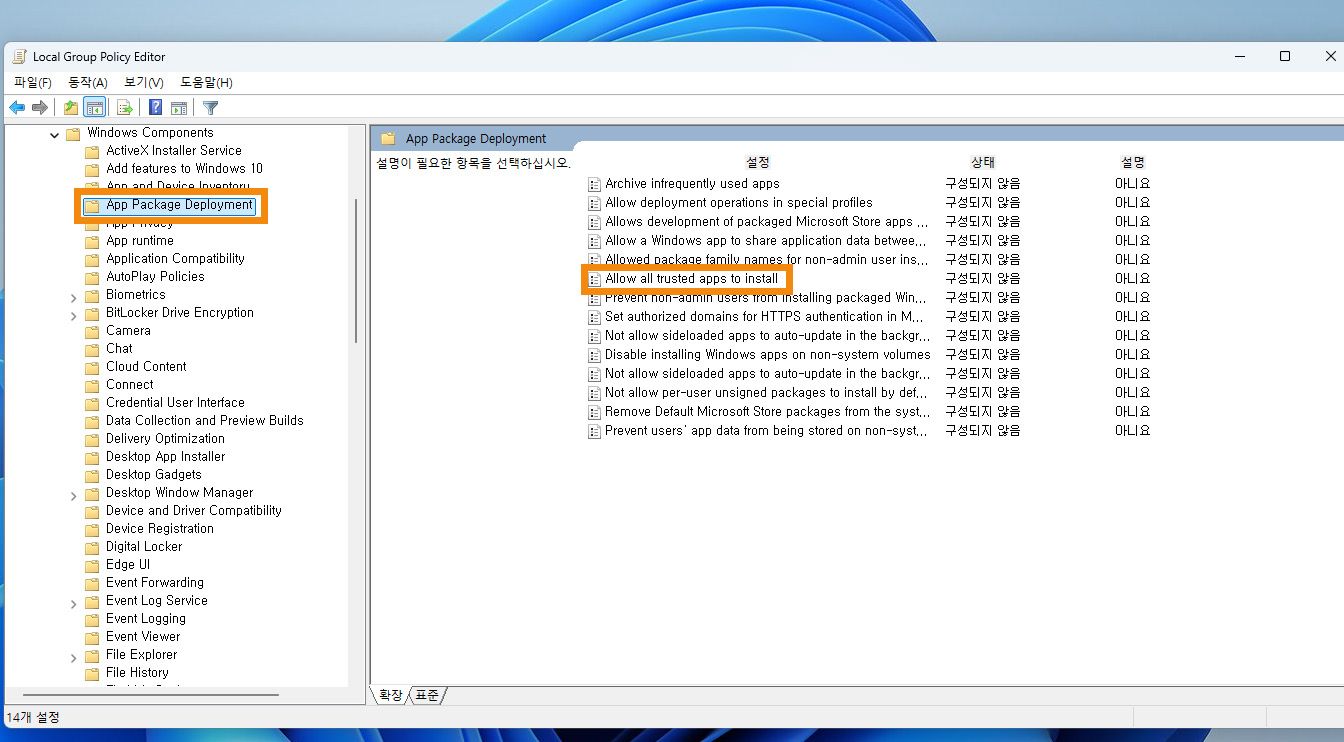Select Data Collection and Preview Builds
The width and height of the screenshot is (1344, 742).
point(205,421)
